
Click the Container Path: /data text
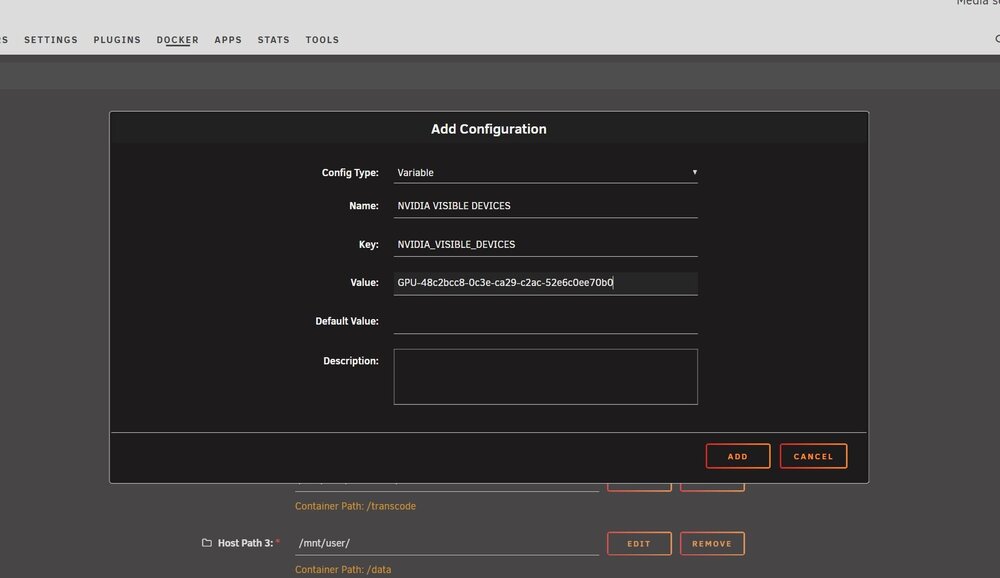tap(343, 570)
